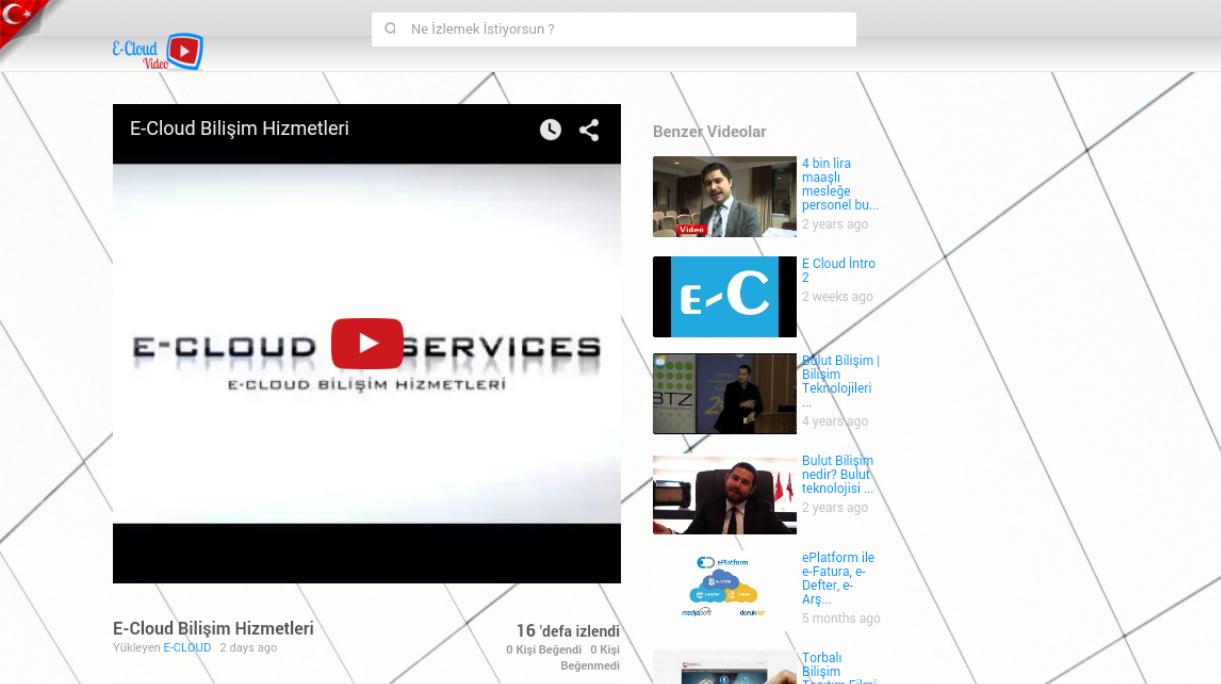Open 'Bulut Bilişim | Bilişim Teknolojileri' link
The height and width of the screenshot is (684, 1221).
pyautogui.click(x=840, y=381)
